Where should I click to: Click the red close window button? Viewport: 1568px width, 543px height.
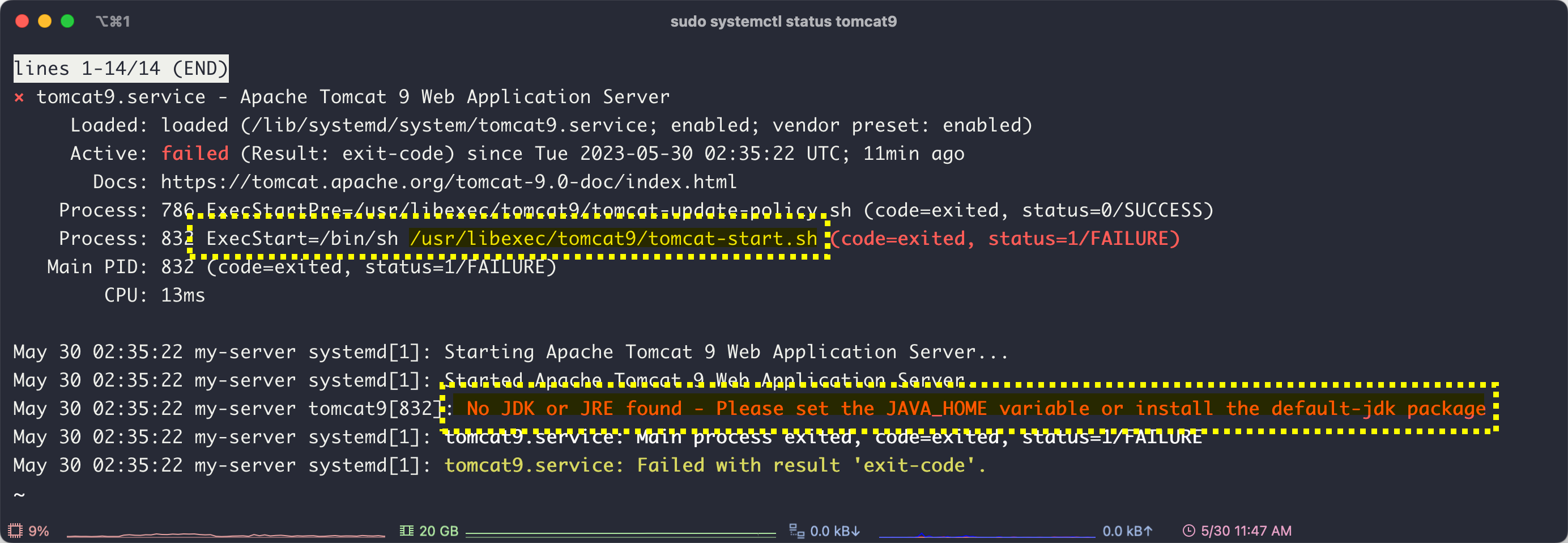tap(22, 22)
